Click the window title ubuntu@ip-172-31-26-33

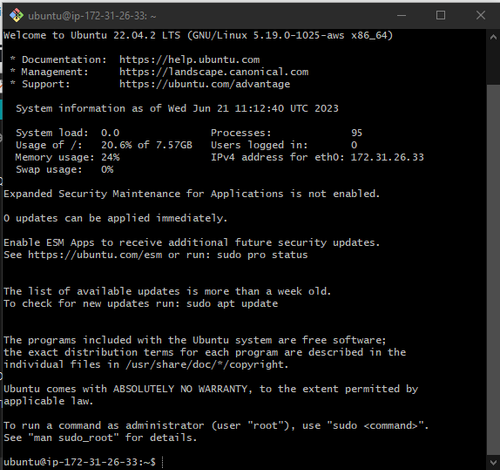[x=92, y=16]
